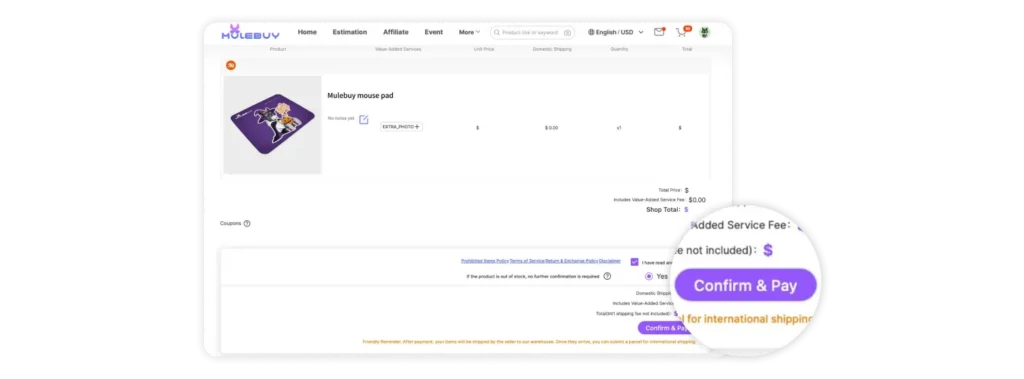Click the help icon beside out-of-stock notice

(607, 276)
